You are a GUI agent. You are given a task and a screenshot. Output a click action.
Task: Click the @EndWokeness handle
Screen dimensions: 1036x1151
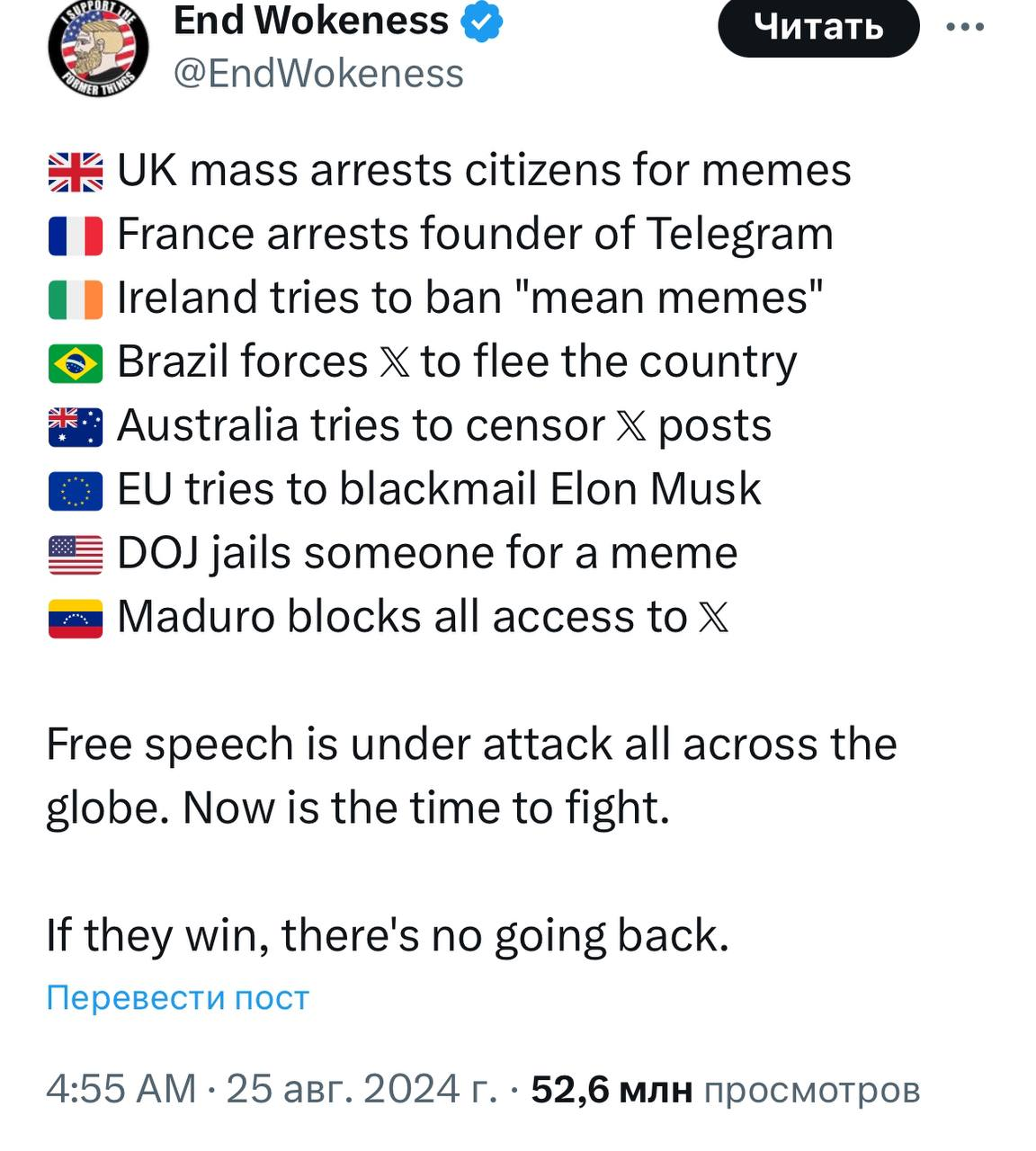[x=317, y=74]
